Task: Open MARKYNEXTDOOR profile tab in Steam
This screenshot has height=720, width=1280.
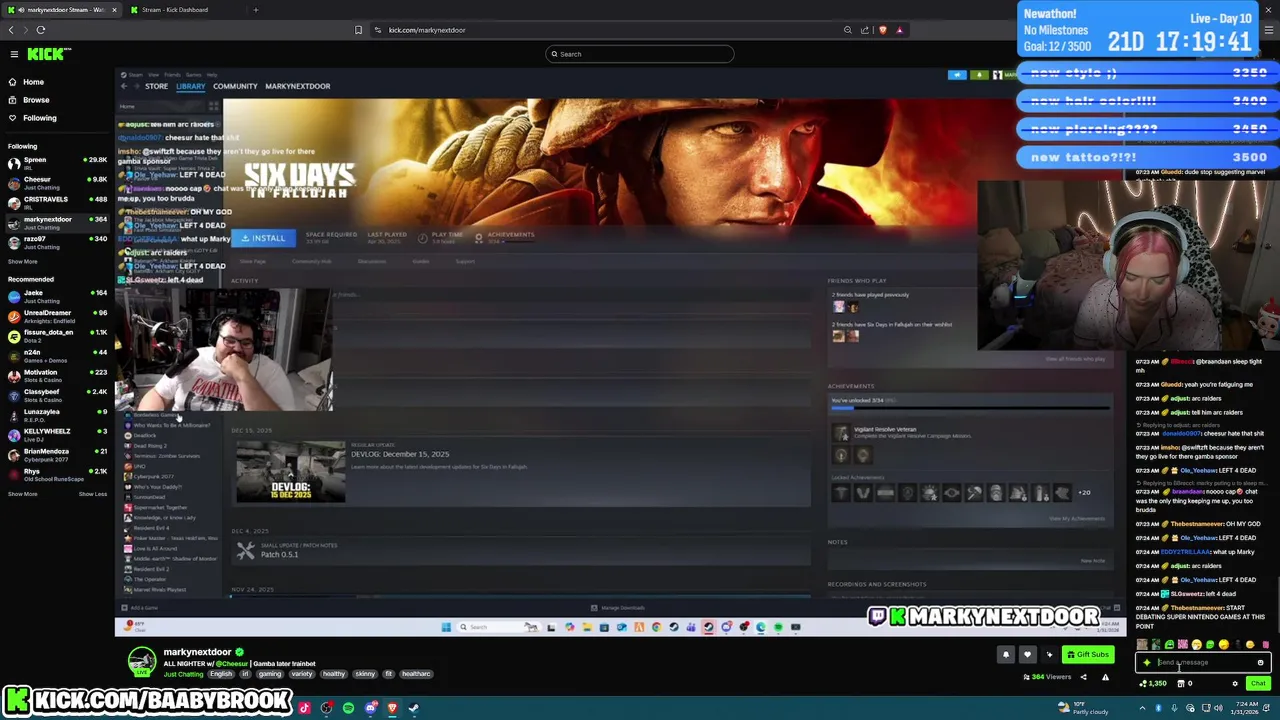Action: 297,86
